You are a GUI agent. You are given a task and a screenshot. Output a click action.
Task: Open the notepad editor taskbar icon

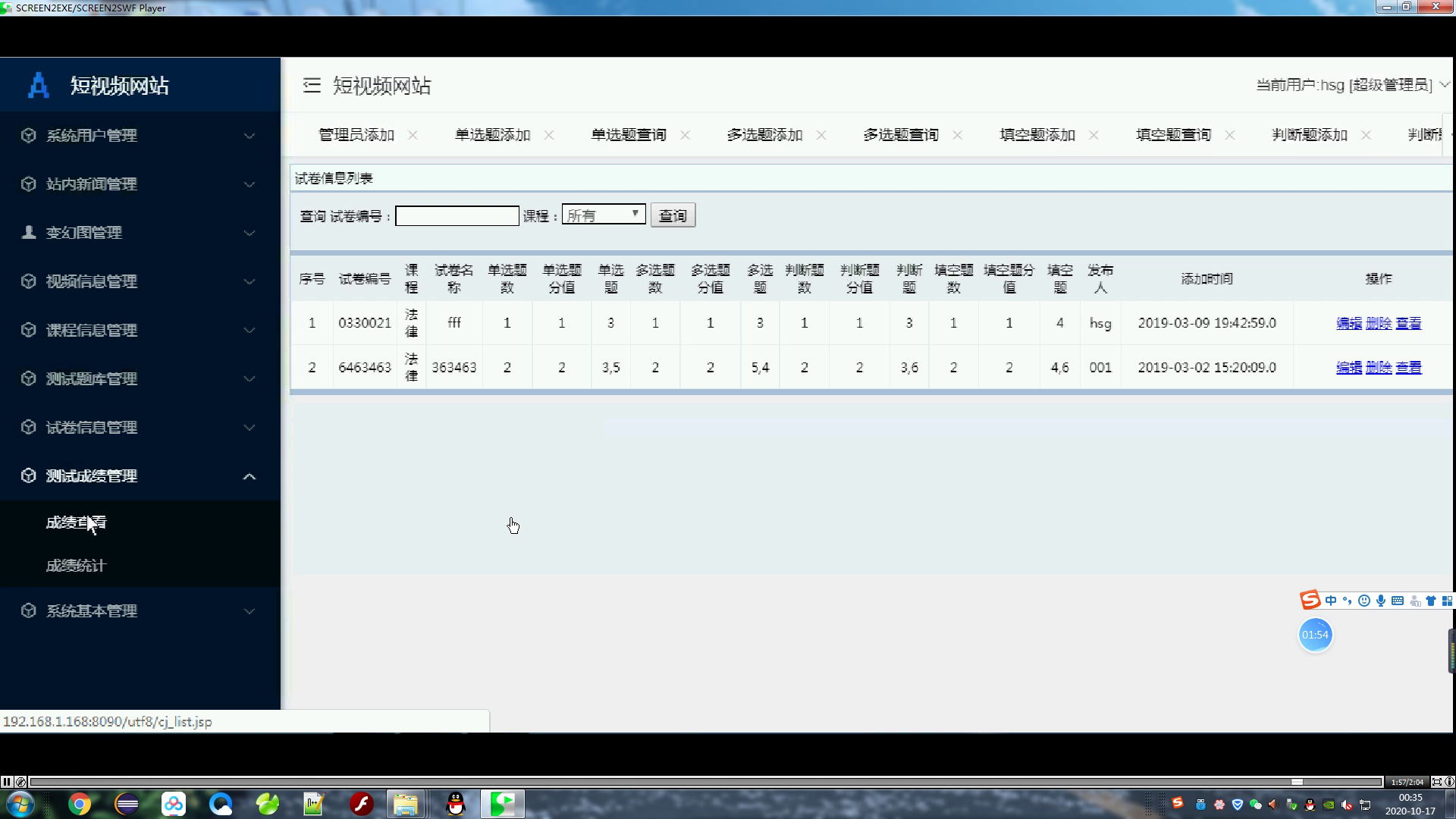click(314, 804)
